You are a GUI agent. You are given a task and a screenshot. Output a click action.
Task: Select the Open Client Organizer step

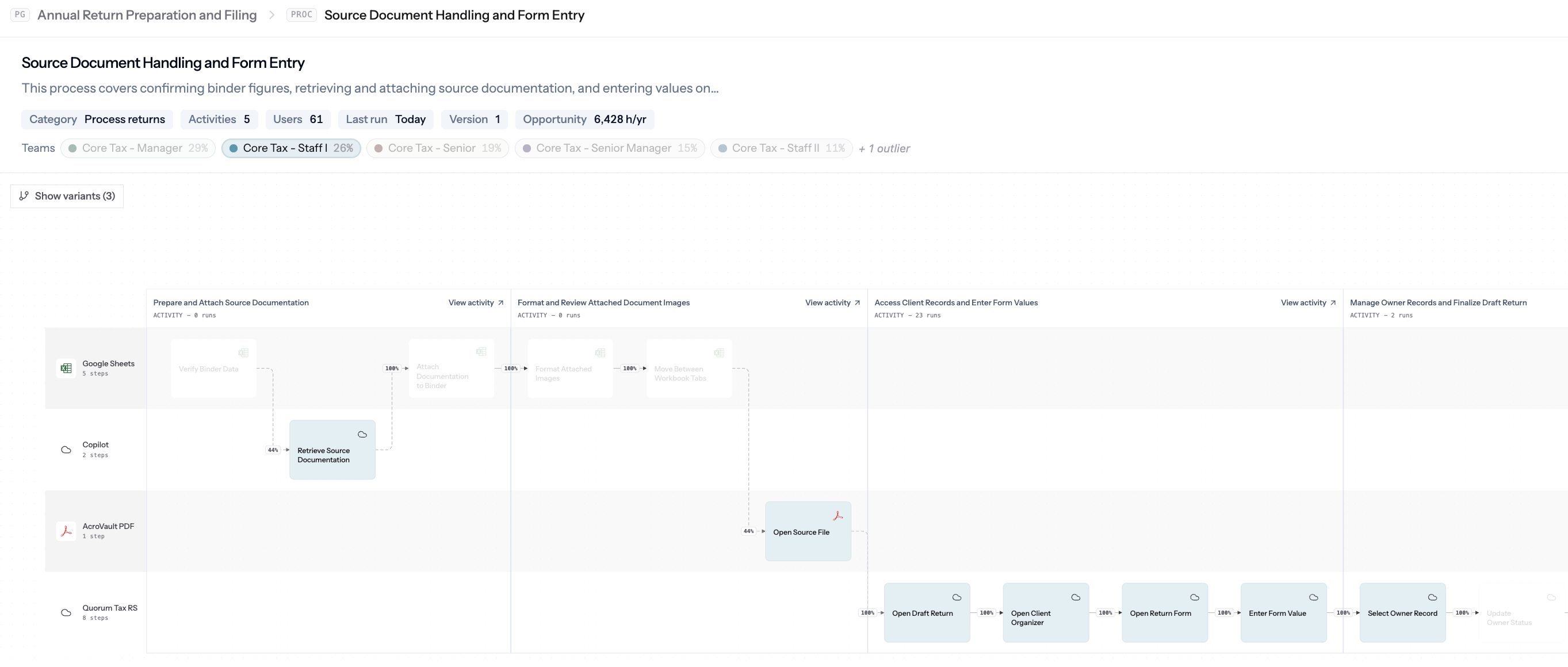[x=1046, y=612]
